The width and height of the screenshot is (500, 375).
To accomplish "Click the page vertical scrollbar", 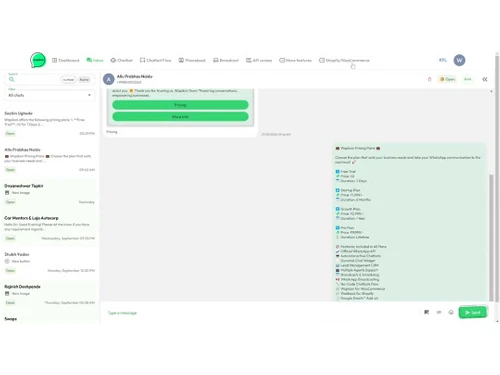I will 497,178.
